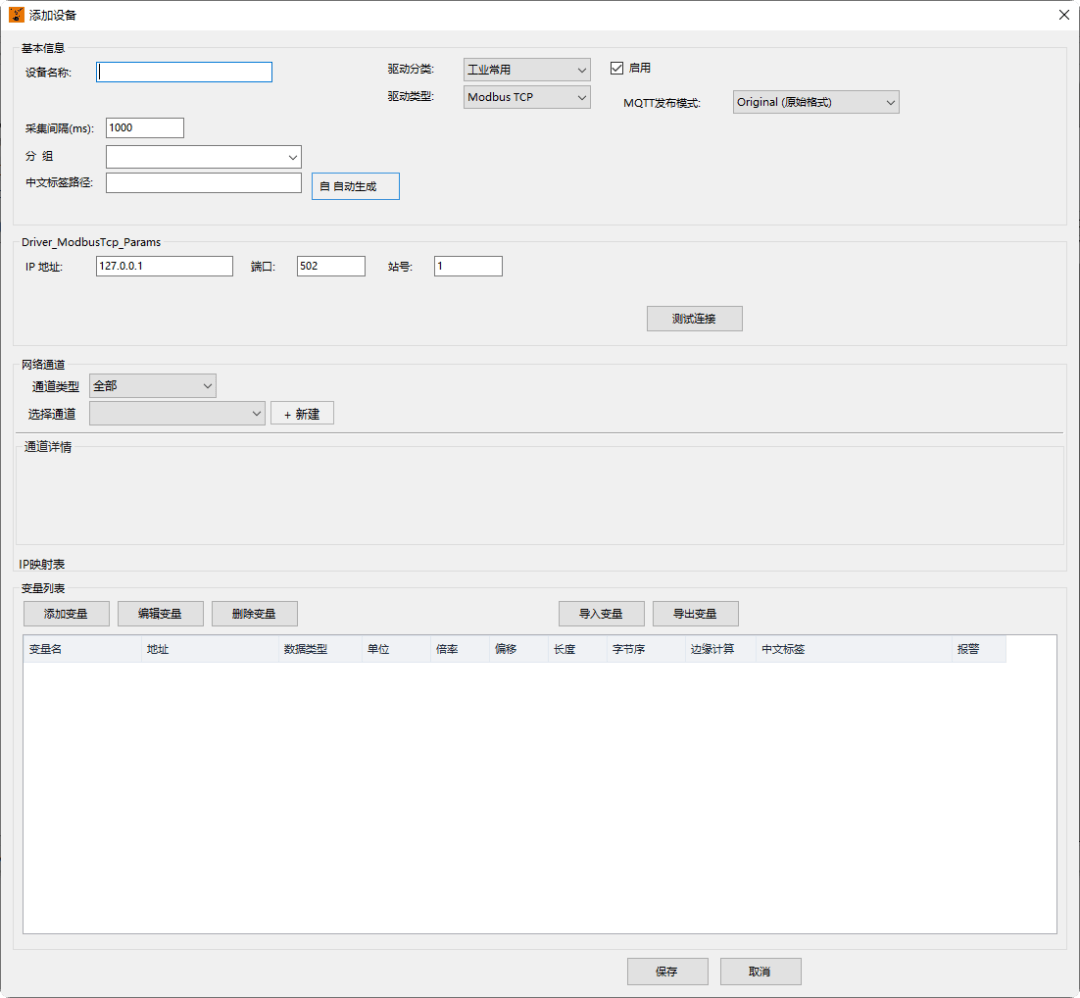The width and height of the screenshot is (1080, 998).
Task: Expand the 通道类型 dropdown
Action: click(x=153, y=386)
